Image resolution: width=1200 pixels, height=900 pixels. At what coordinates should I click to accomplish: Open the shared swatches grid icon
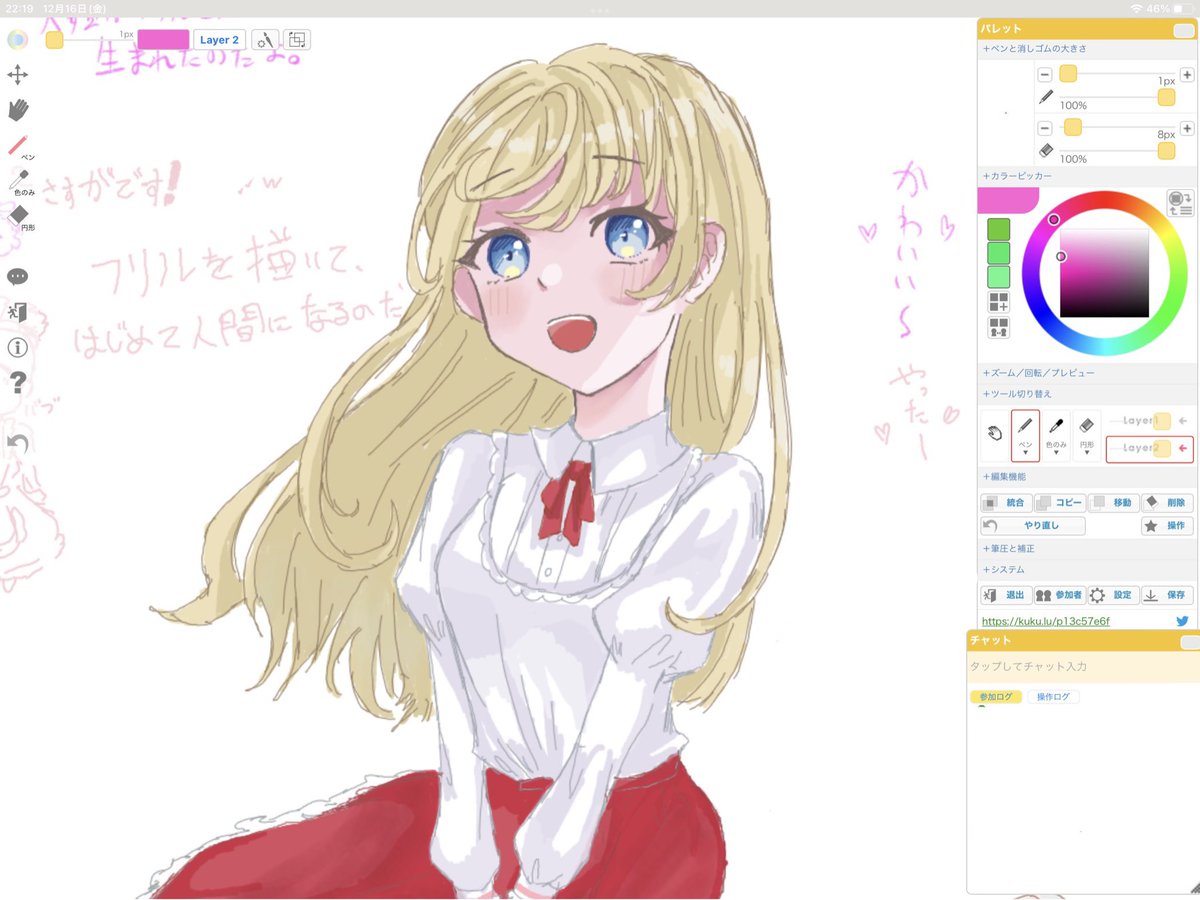pos(999,327)
